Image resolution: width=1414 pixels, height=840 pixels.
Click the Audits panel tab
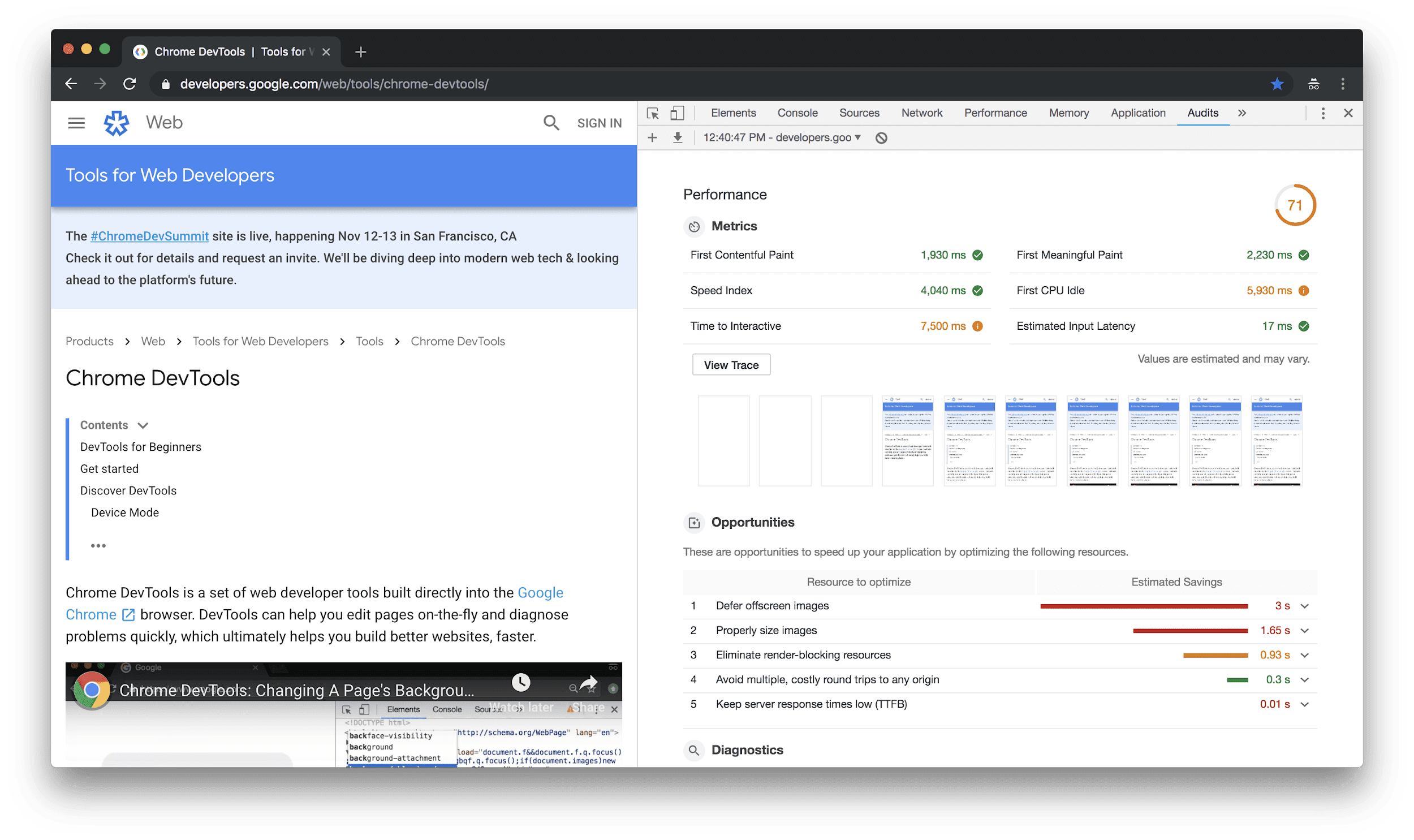1202,112
